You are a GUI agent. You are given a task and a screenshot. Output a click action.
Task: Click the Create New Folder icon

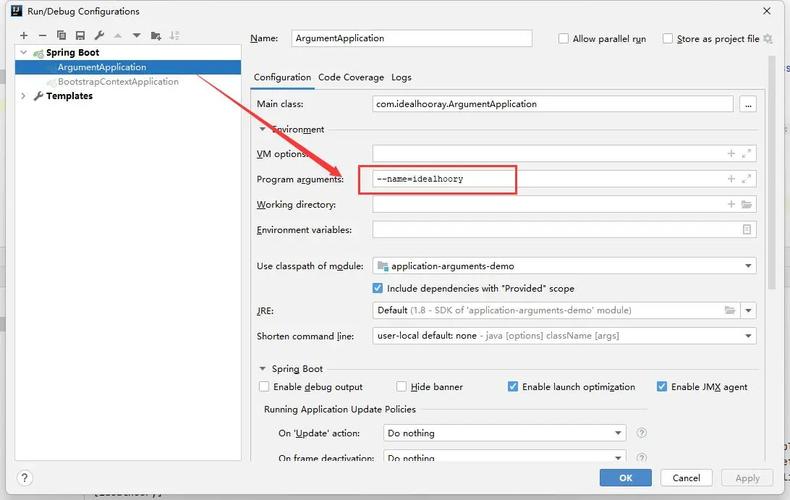155,35
